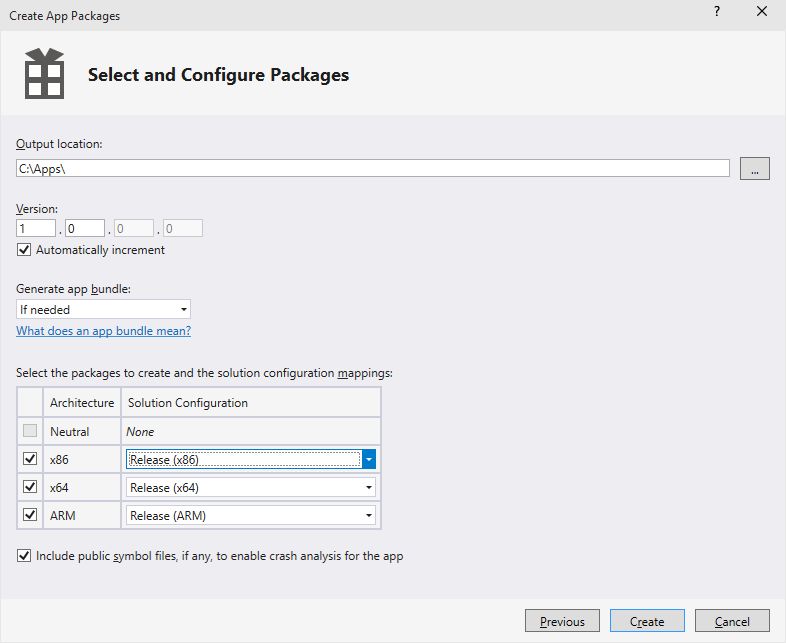This screenshot has width=786, height=643.
Task: Uncheck the x64 architecture checkbox
Action: 31,487
